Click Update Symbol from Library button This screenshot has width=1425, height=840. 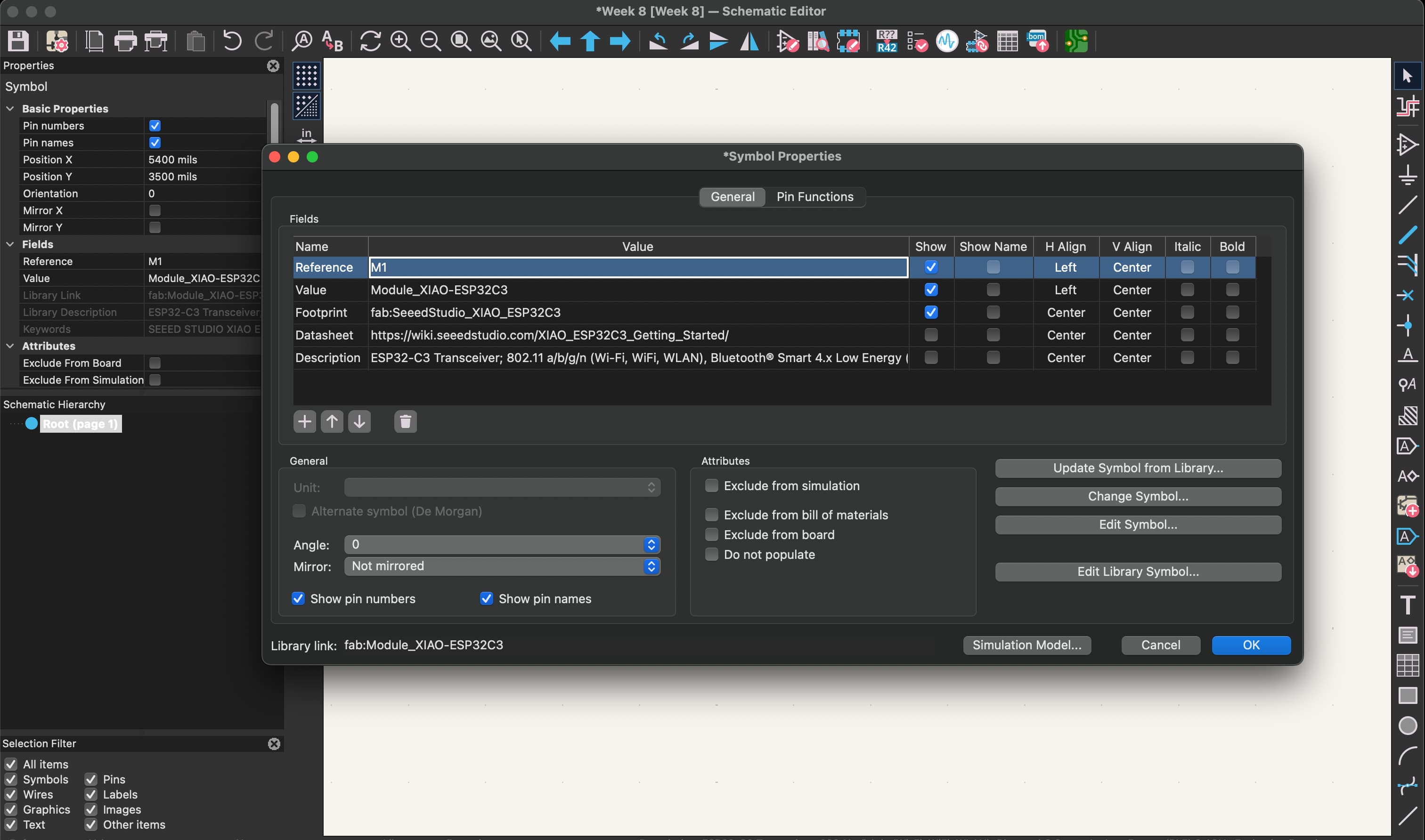[x=1137, y=468]
